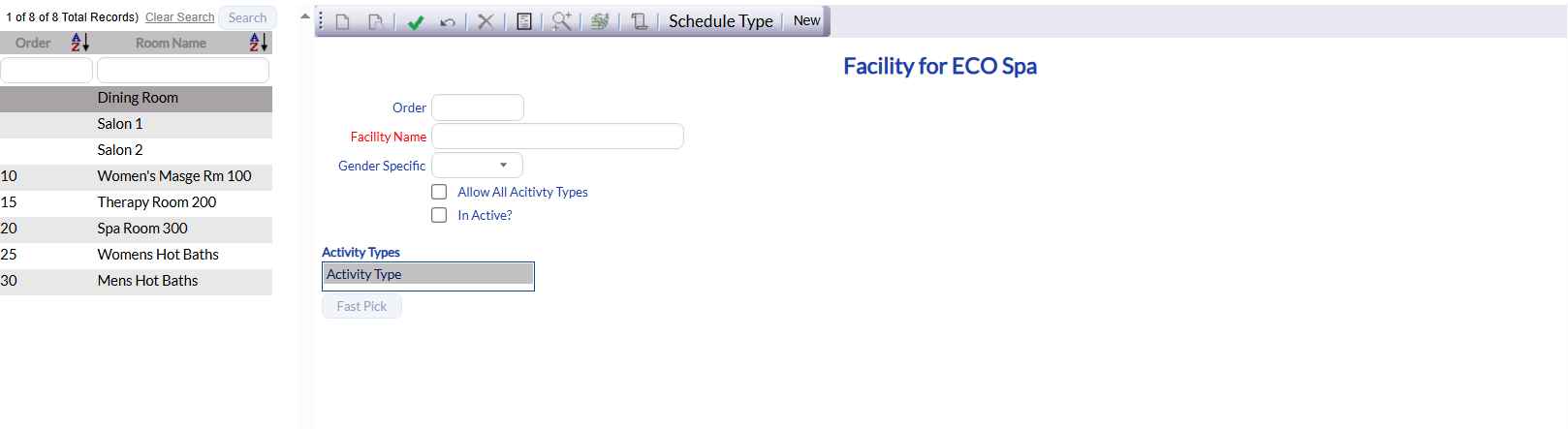This screenshot has width=1568, height=429.
Task: Click the undo arrow icon
Action: [x=448, y=22]
